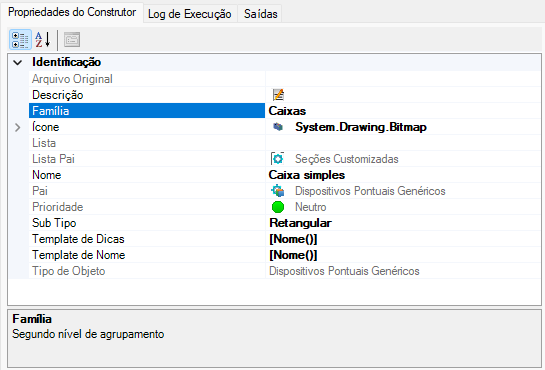The height and width of the screenshot is (370, 545).
Task: Select the highlighted Família property
Action: pos(147,111)
